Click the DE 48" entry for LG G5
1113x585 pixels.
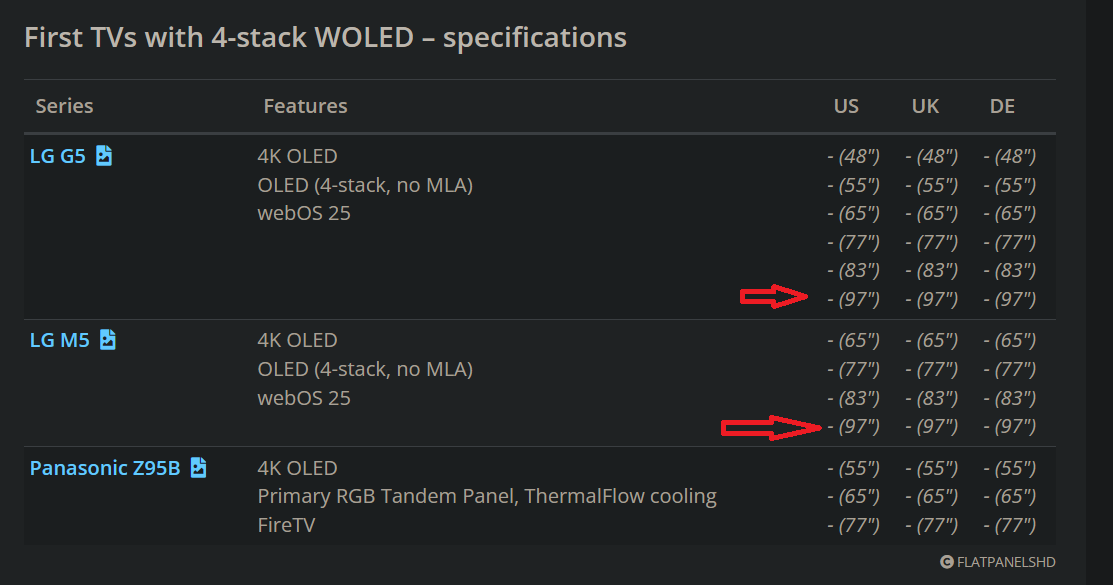coord(1009,155)
